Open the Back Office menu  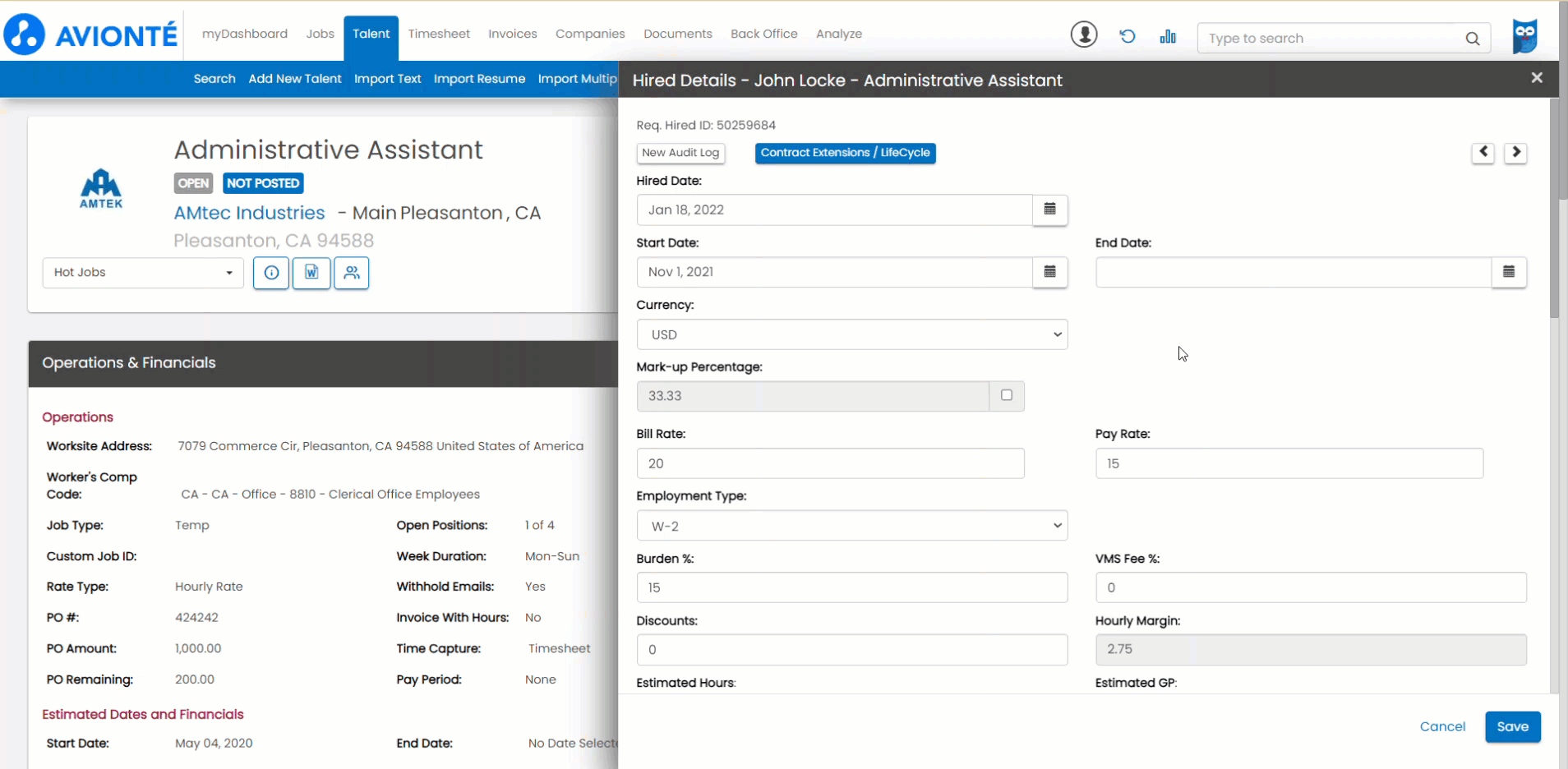click(x=764, y=34)
